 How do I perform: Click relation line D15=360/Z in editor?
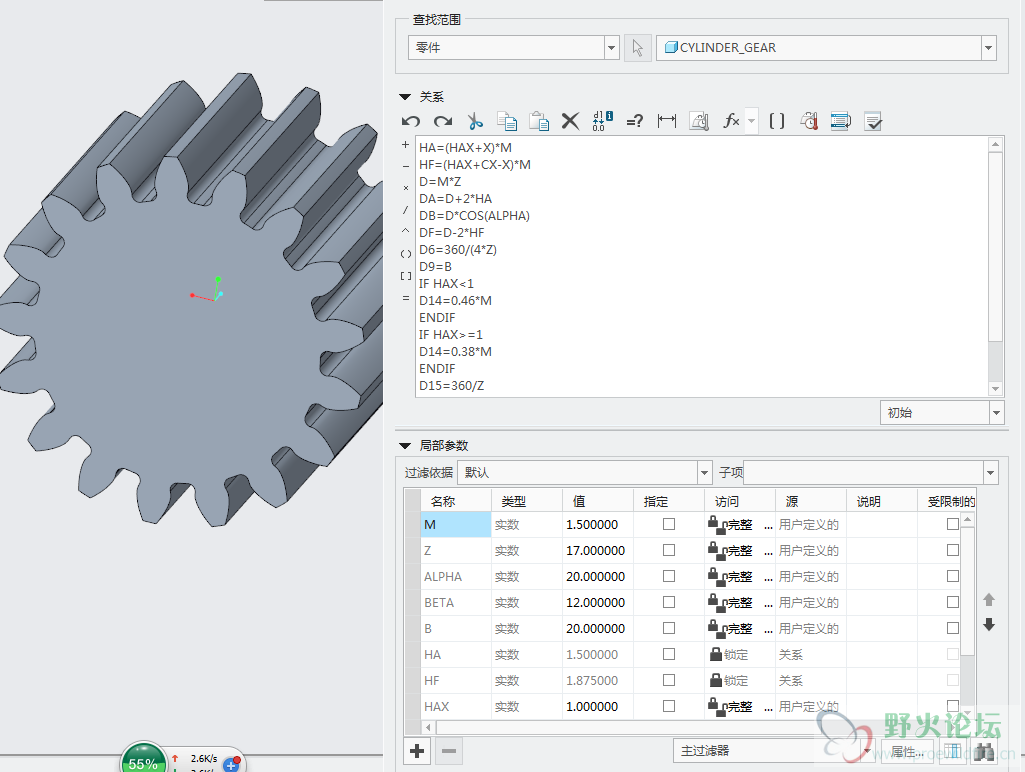[x=452, y=386]
